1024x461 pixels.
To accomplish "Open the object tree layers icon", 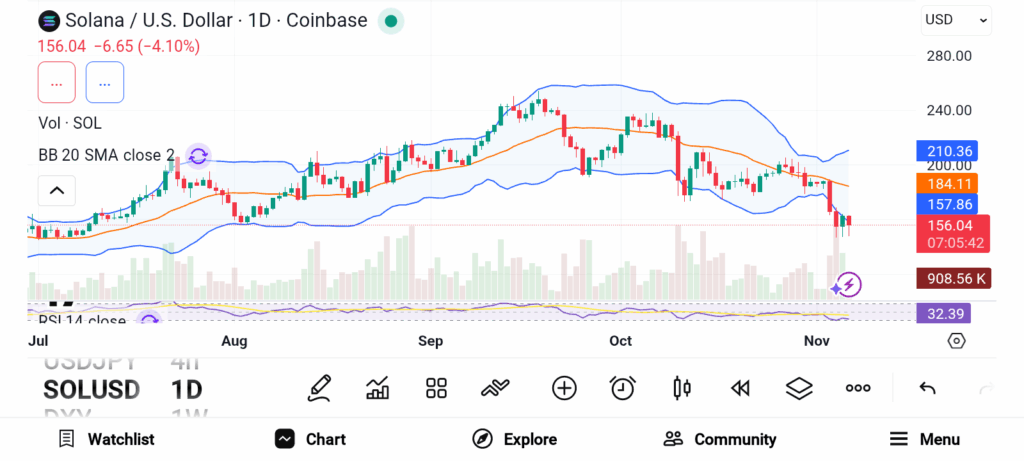I will [x=799, y=388].
